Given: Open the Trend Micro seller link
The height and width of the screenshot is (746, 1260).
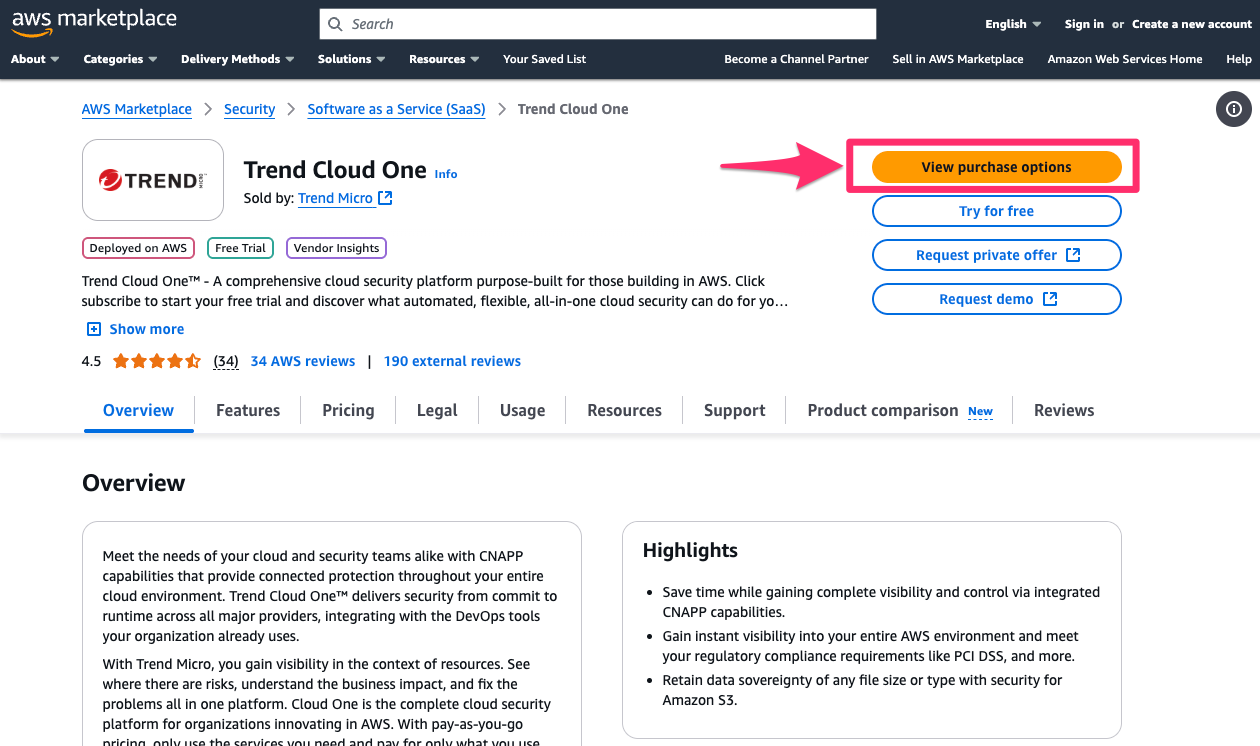Looking at the screenshot, I should 336,198.
